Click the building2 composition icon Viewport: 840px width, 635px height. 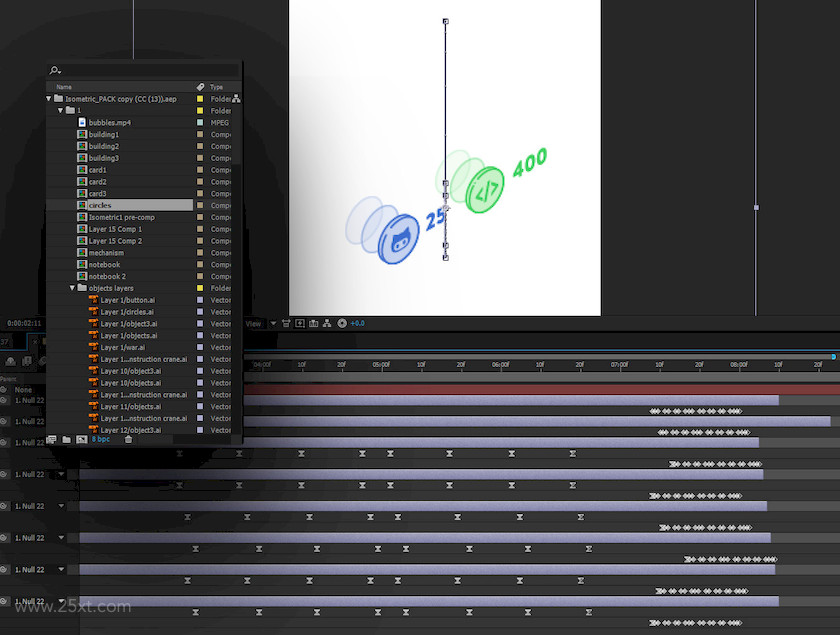coord(82,146)
